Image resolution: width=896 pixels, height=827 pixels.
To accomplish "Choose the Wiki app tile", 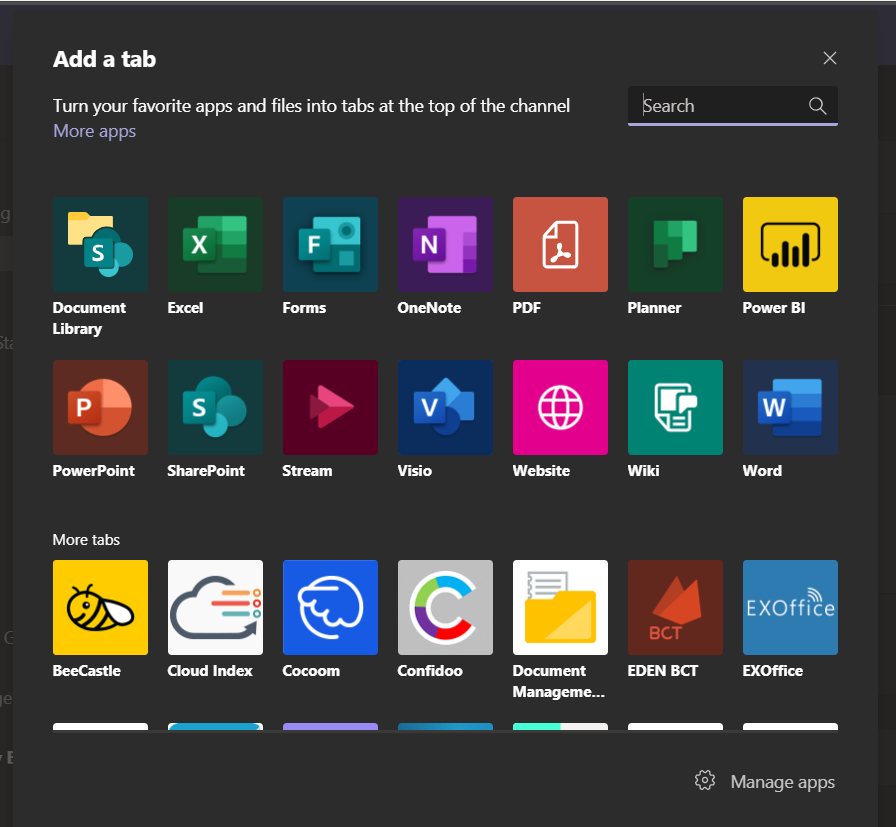I will [675, 407].
